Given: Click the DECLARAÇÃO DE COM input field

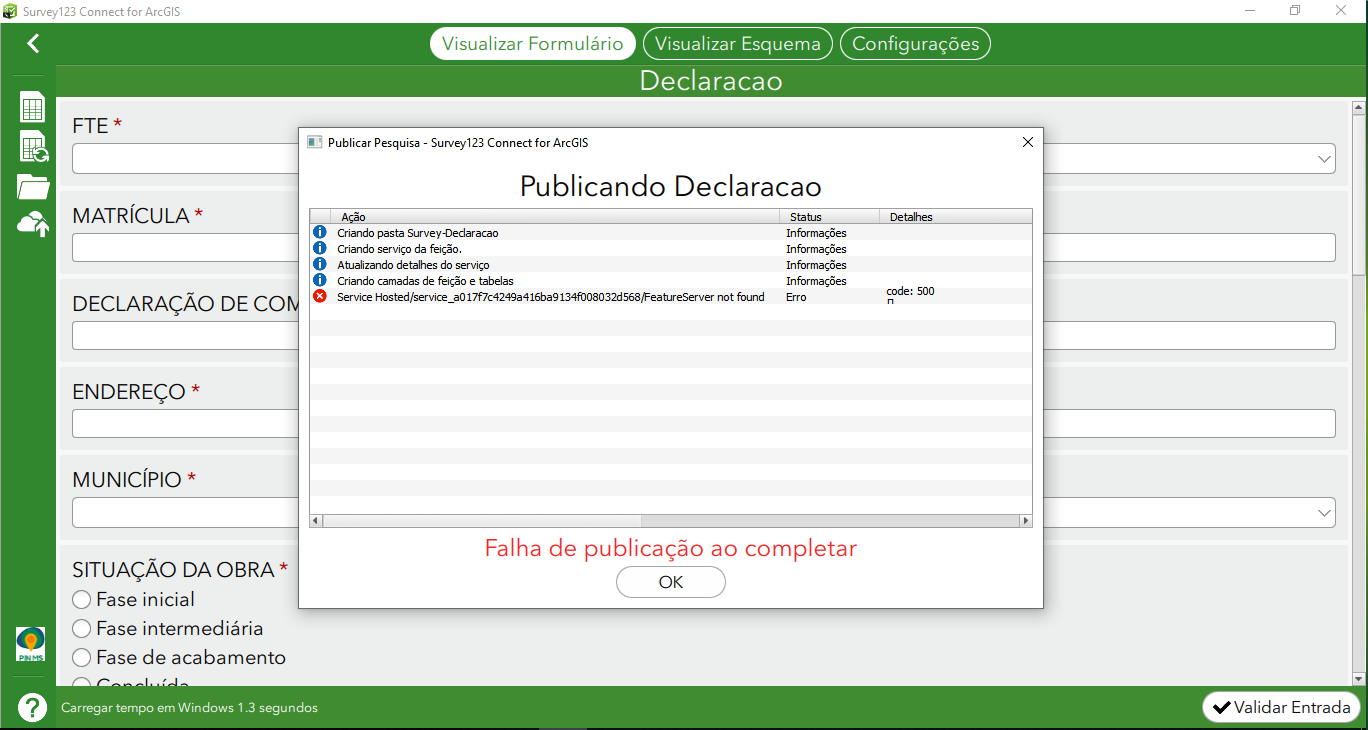Looking at the screenshot, I should 704,335.
